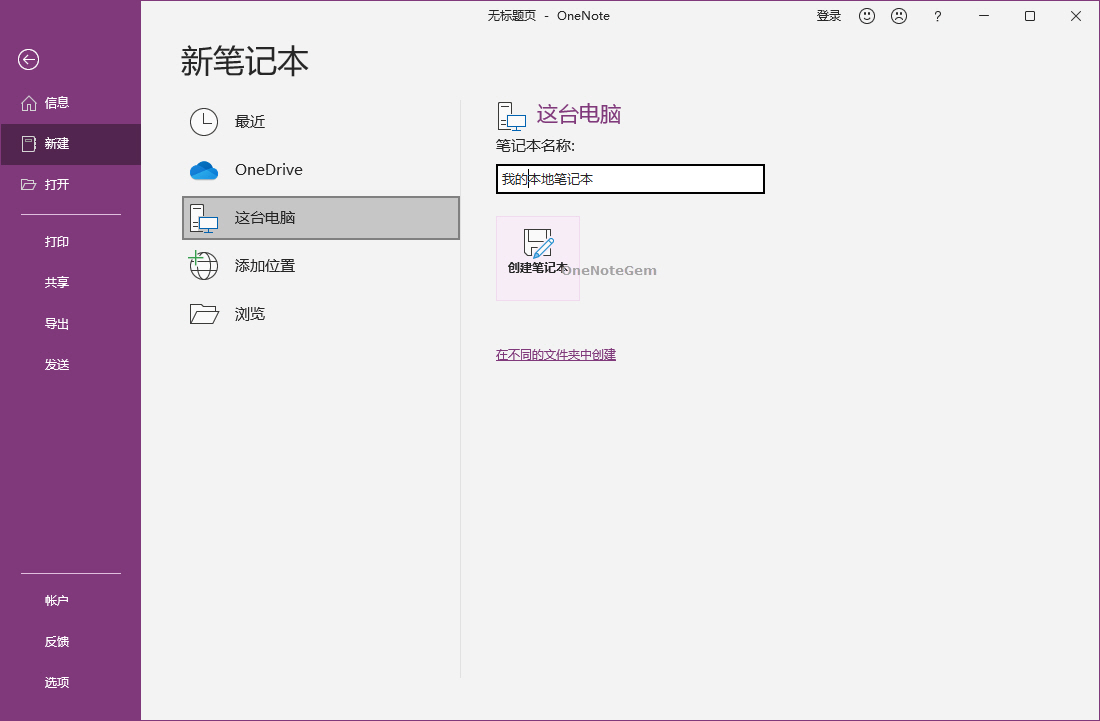Open help question mark icon
Screen dimensions: 1100x721
(x=938, y=16)
